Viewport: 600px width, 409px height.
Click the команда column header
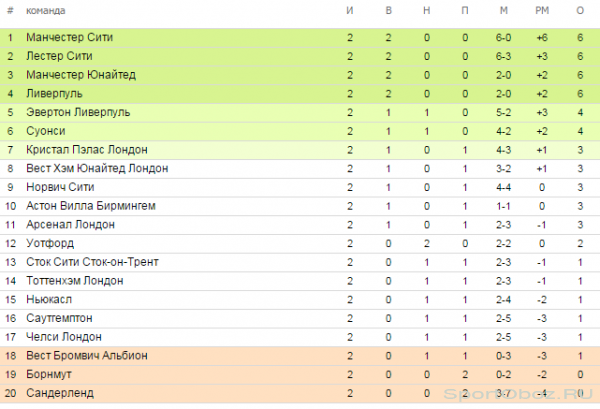pos(46,11)
